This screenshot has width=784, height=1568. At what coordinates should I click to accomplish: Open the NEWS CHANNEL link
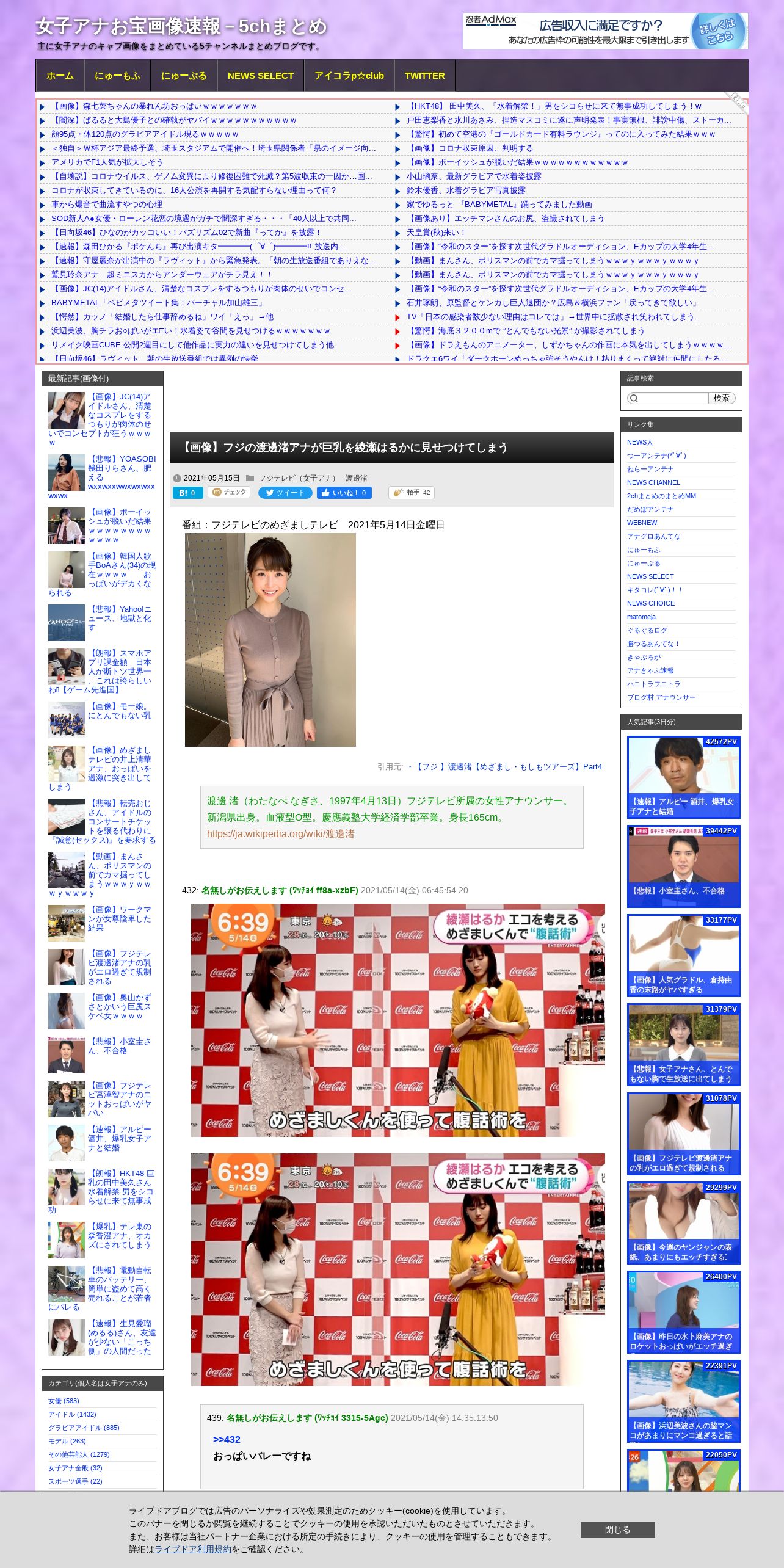[x=653, y=482]
